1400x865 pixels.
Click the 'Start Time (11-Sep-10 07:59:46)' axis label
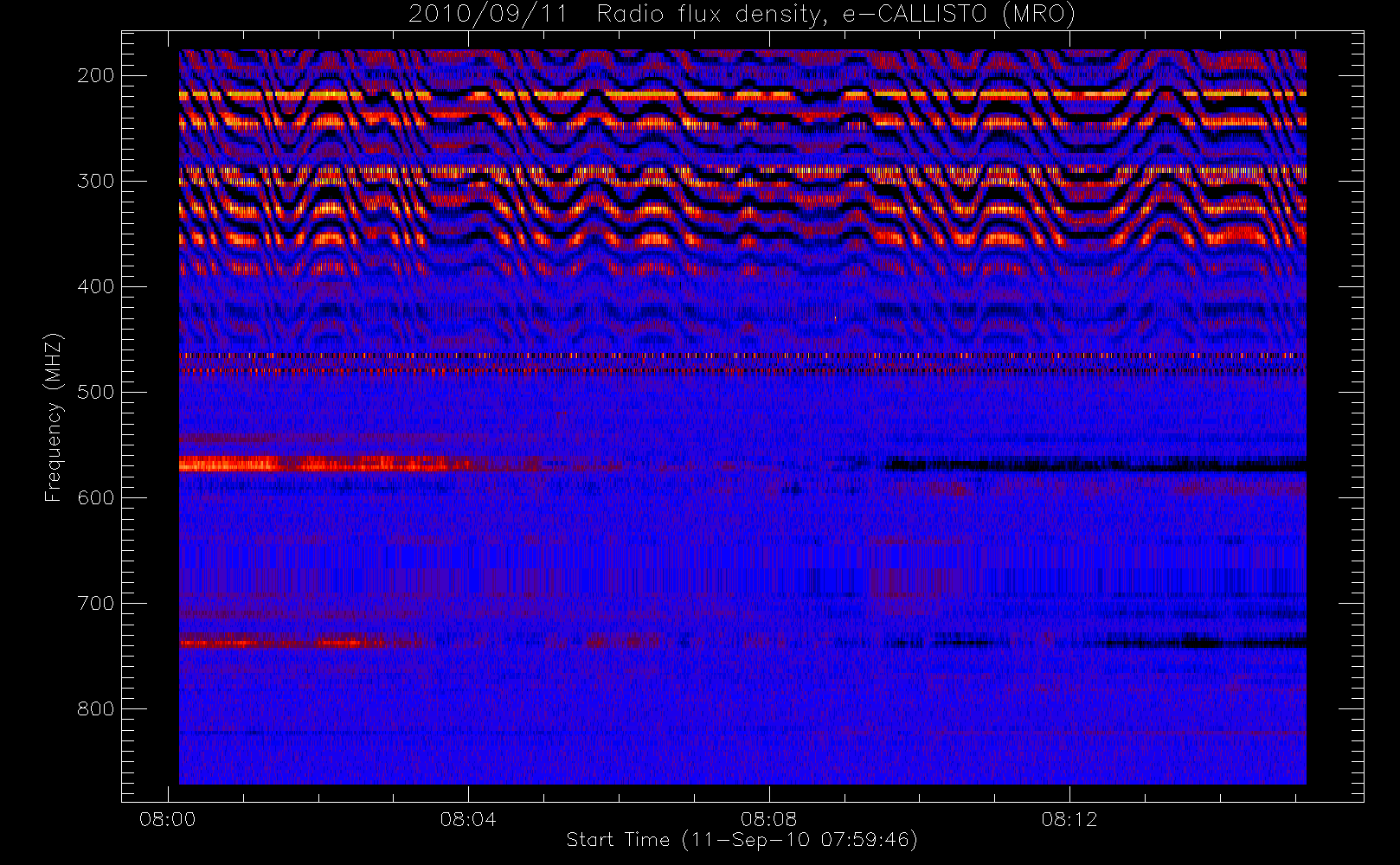click(742, 840)
